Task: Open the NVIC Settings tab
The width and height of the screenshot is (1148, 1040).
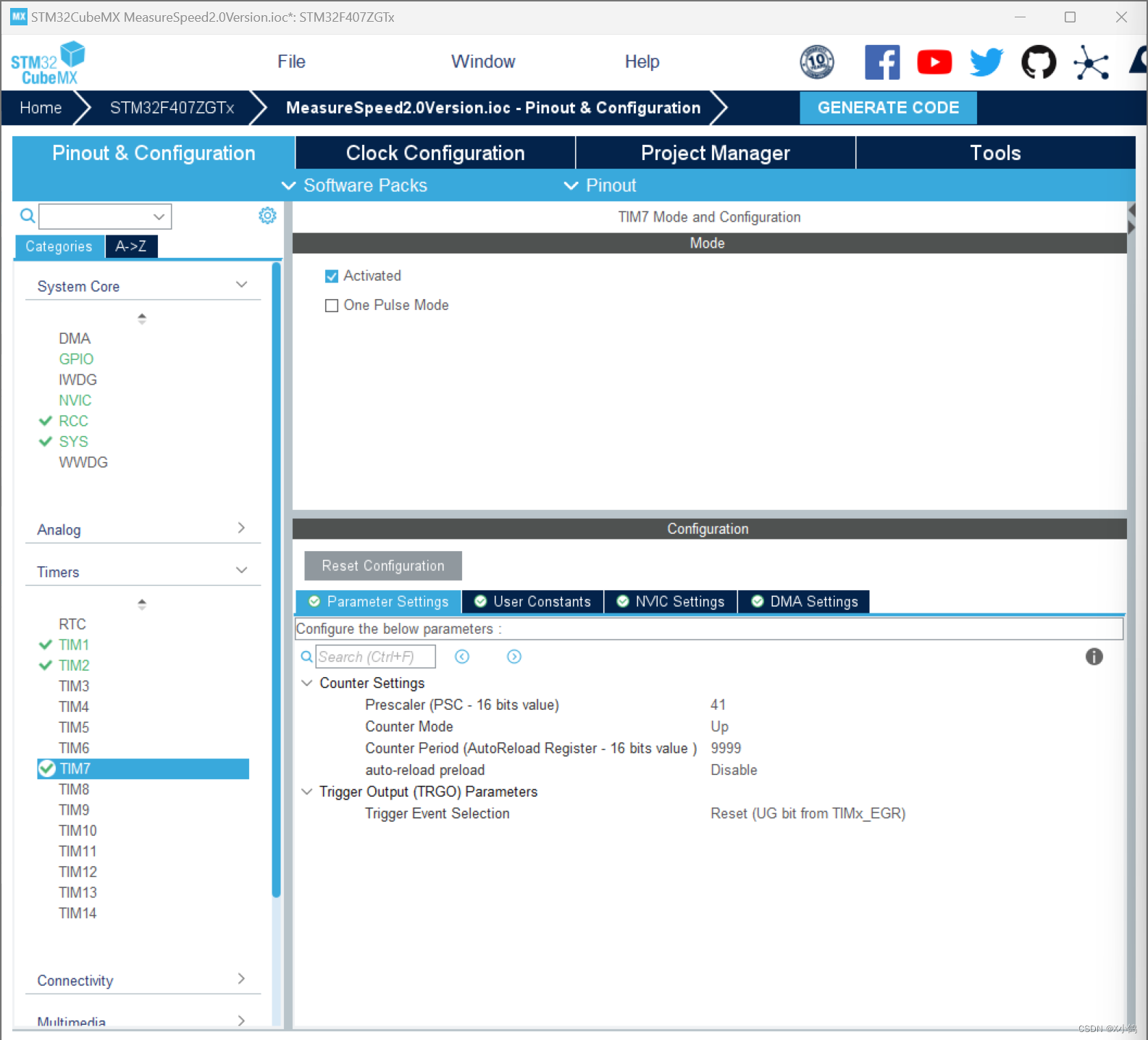Action: tap(671, 602)
